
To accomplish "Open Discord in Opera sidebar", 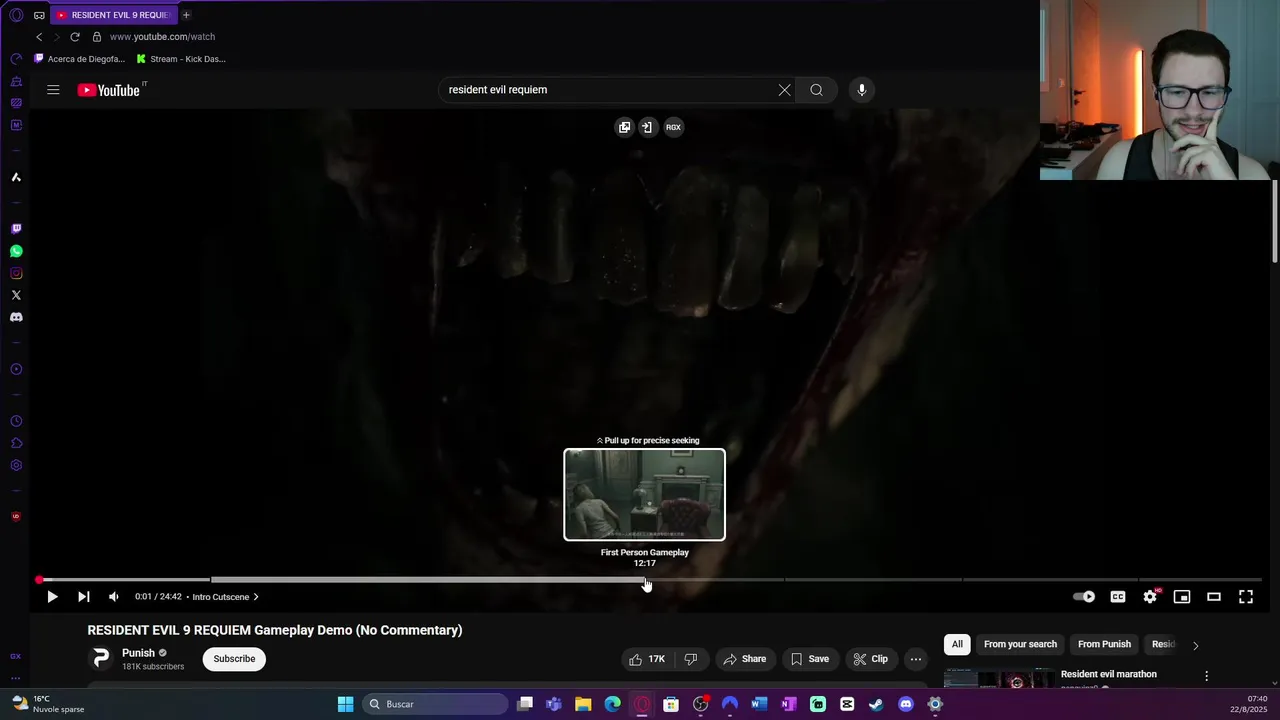I will click(x=16, y=317).
